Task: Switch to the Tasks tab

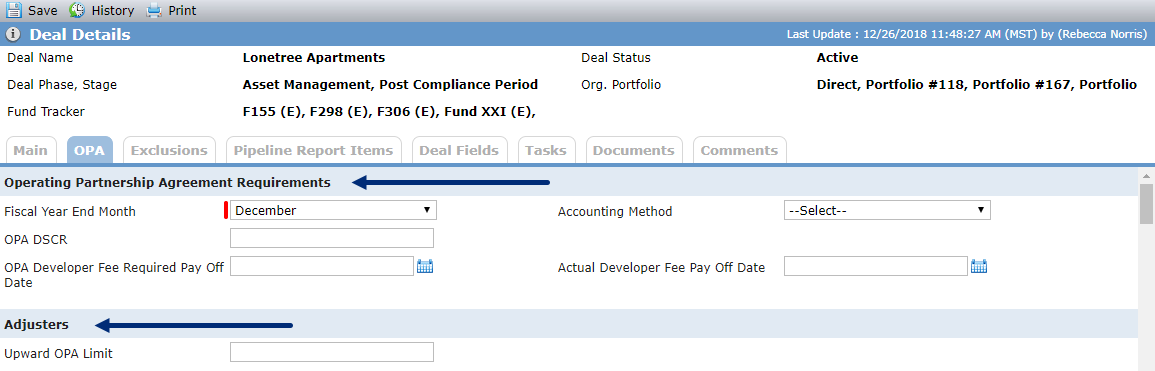Action: [x=547, y=150]
